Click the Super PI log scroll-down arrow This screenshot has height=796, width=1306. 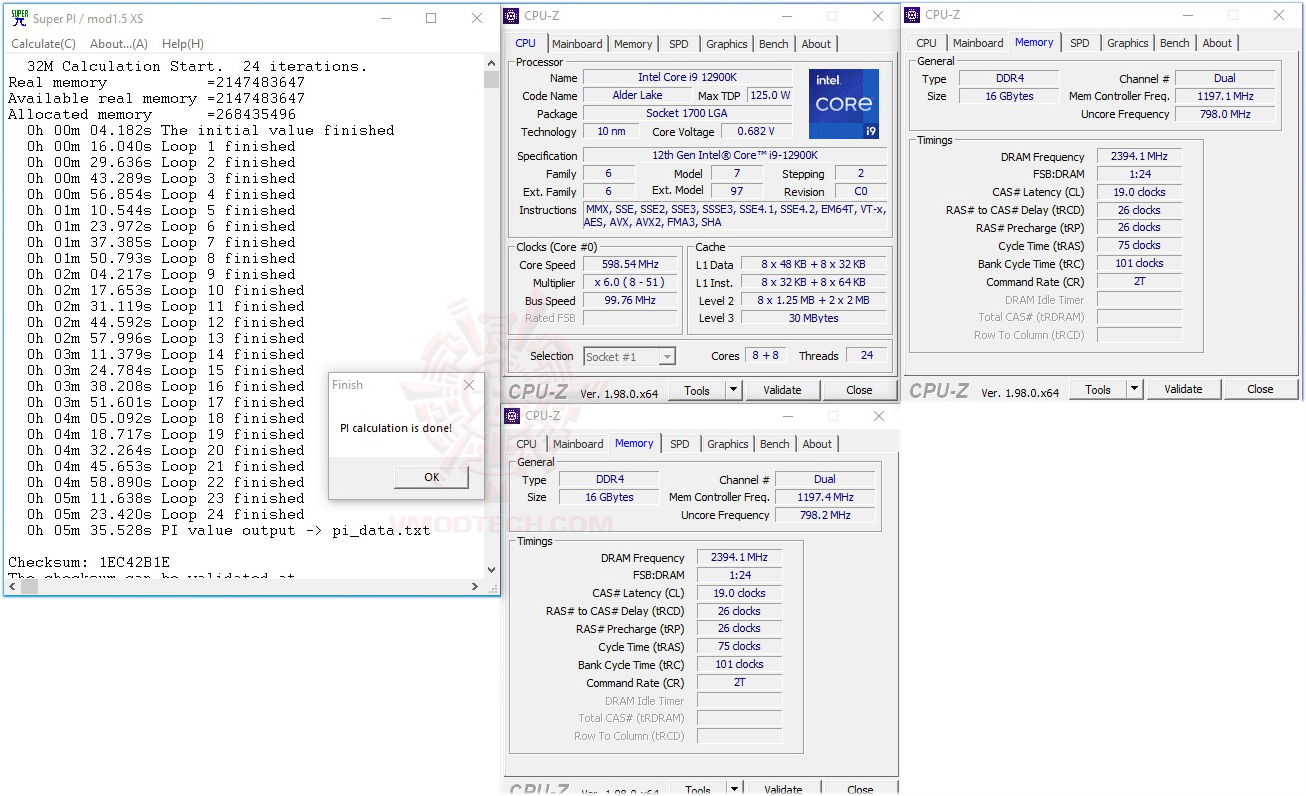pyautogui.click(x=491, y=570)
